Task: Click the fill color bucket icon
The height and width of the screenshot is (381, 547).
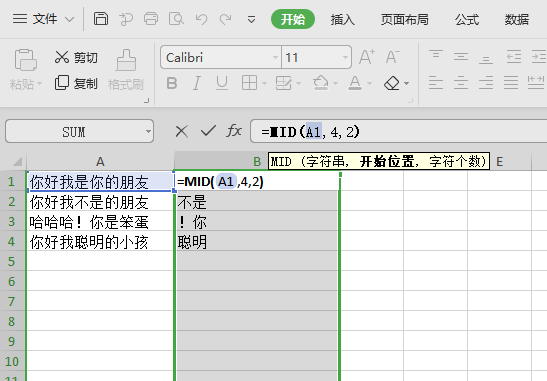Action: coord(321,83)
